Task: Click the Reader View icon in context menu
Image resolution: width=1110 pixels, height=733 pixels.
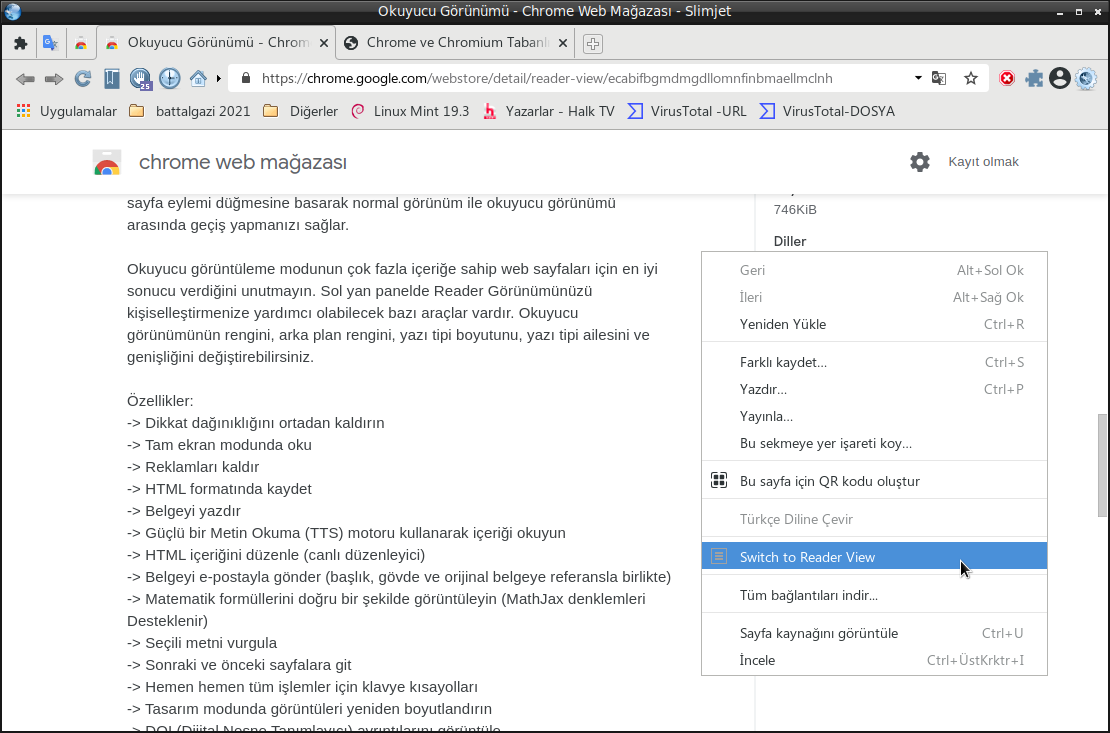Action: pos(719,557)
